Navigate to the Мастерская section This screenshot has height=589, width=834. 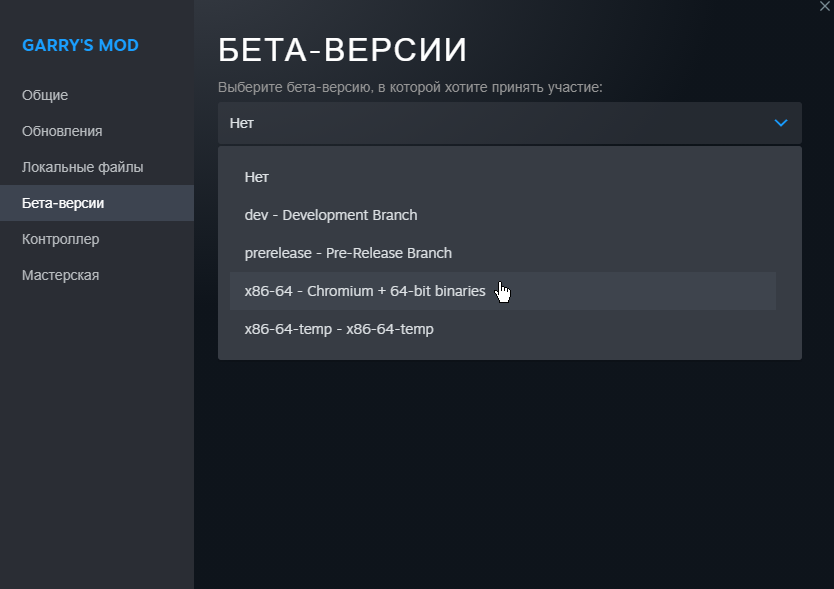[x=60, y=275]
